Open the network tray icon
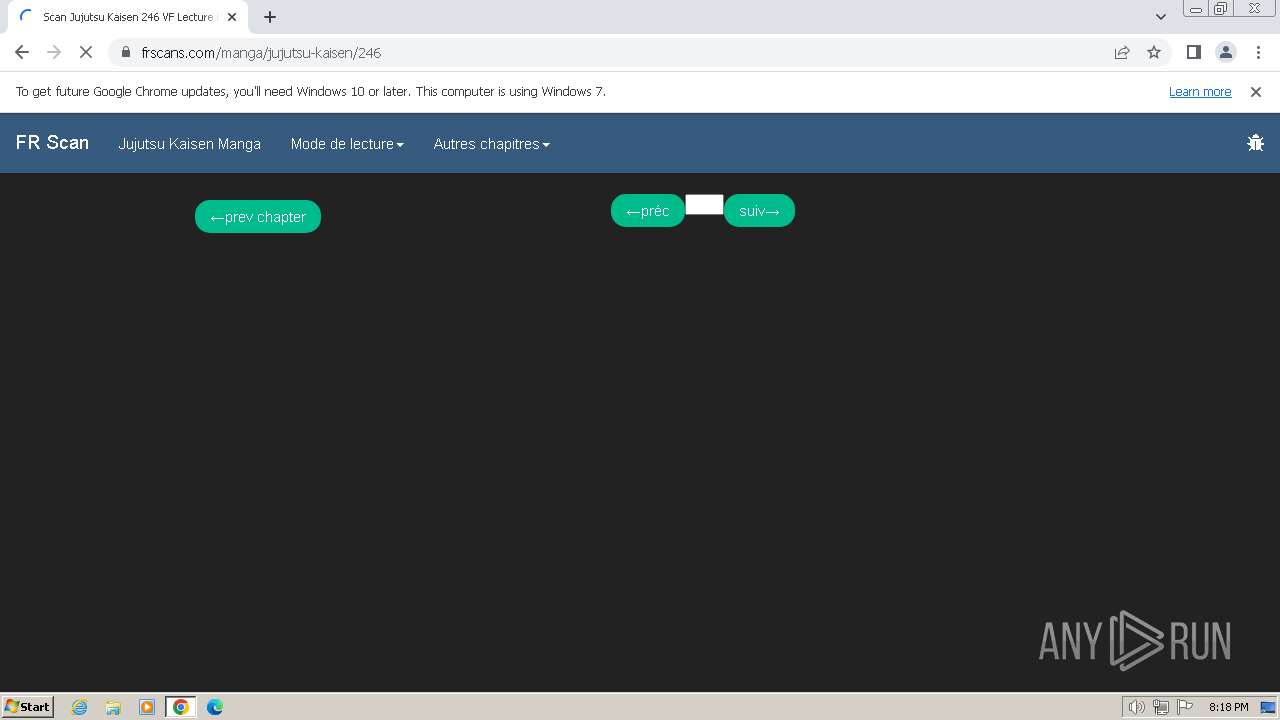This screenshot has height=720, width=1280. point(1161,707)
